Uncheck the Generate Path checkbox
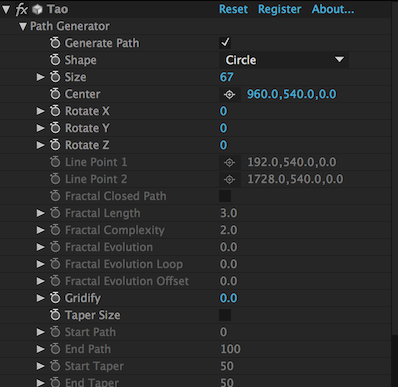 [225, 43]
